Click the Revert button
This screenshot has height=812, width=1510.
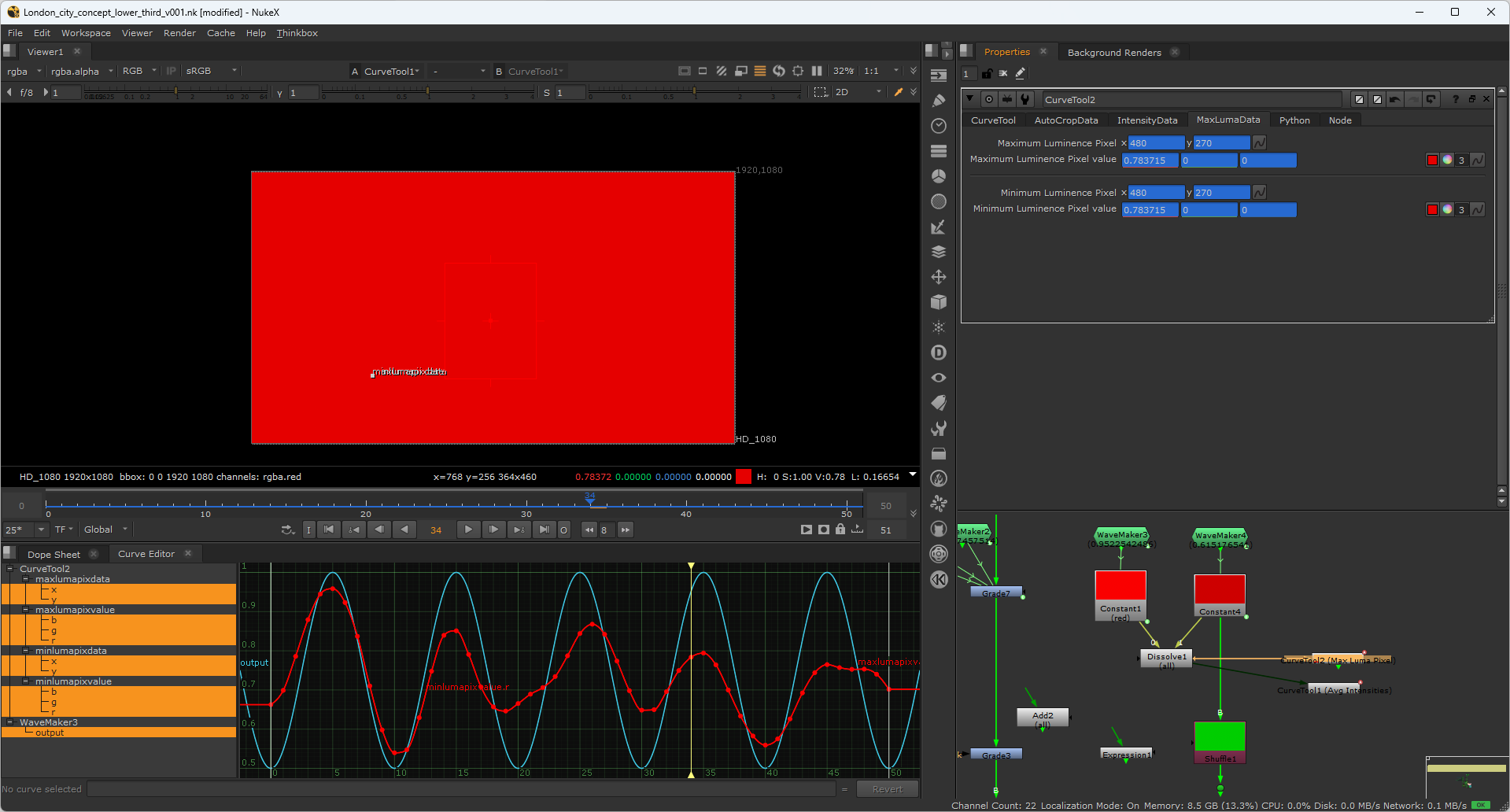(x=887, y=789)
